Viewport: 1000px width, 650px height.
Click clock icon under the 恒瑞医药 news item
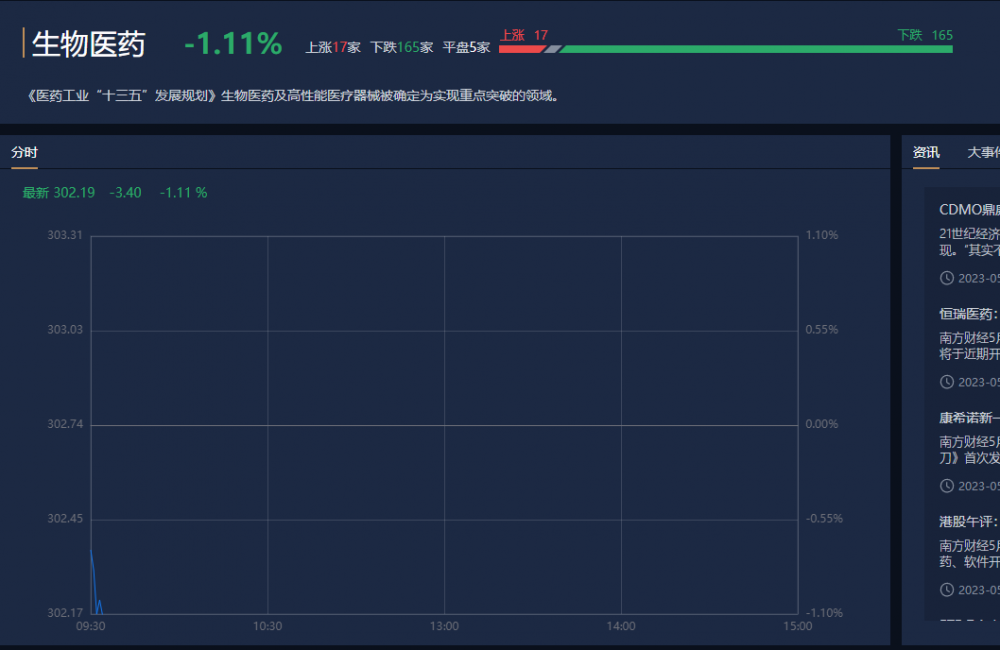[x=947, y=382]
